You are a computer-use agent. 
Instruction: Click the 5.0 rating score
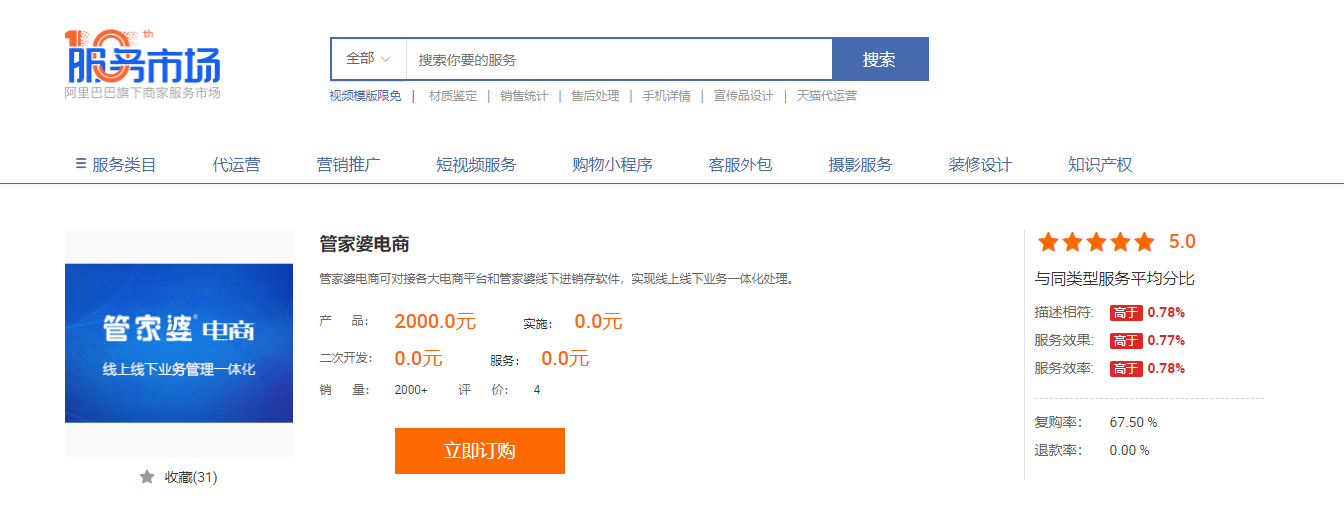[x=1182, y=242]
